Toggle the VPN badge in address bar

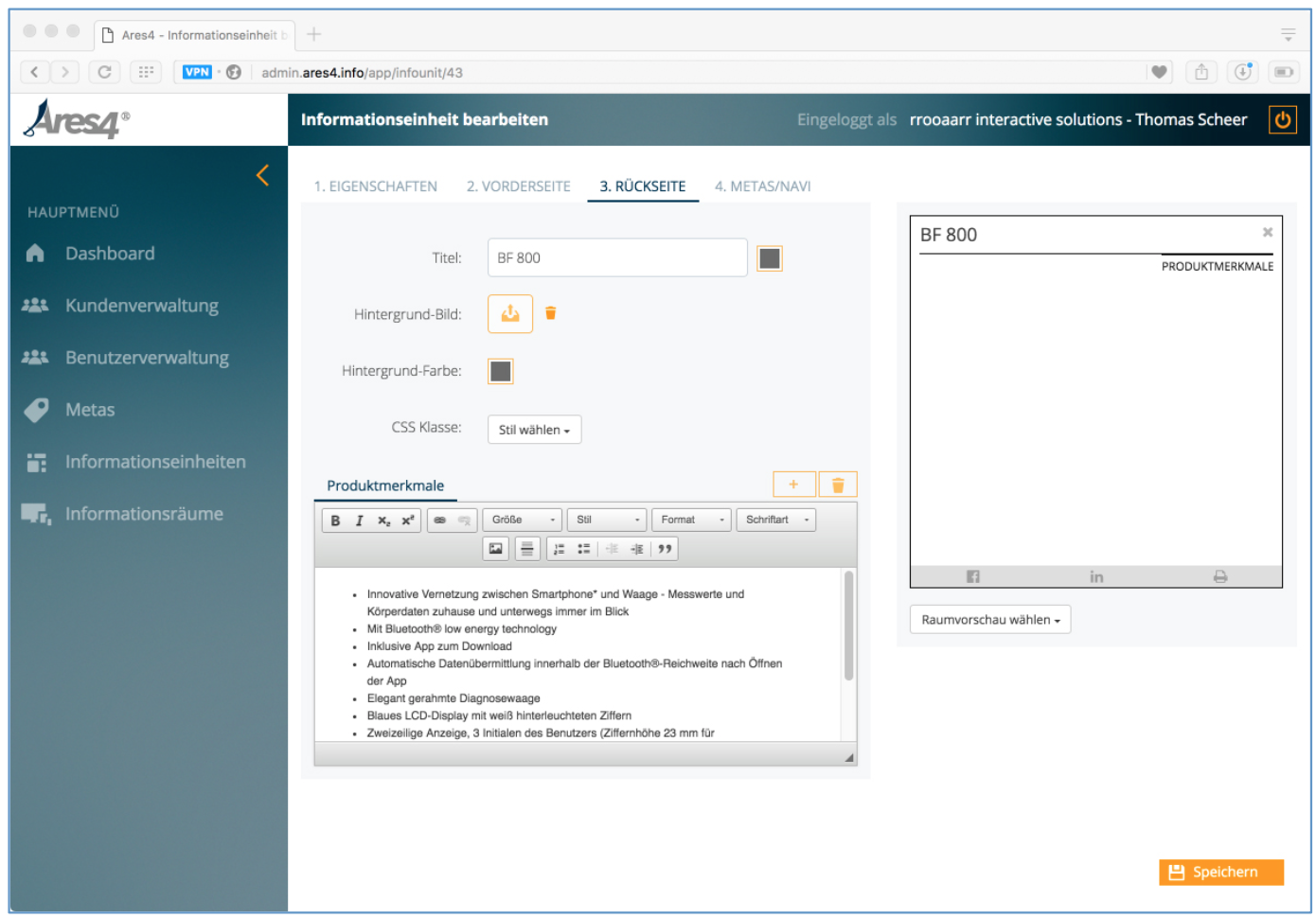[x=197, y=72]
